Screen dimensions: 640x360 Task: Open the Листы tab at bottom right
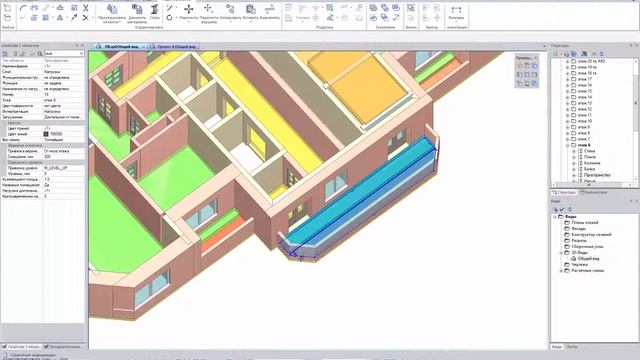(572, 347)
